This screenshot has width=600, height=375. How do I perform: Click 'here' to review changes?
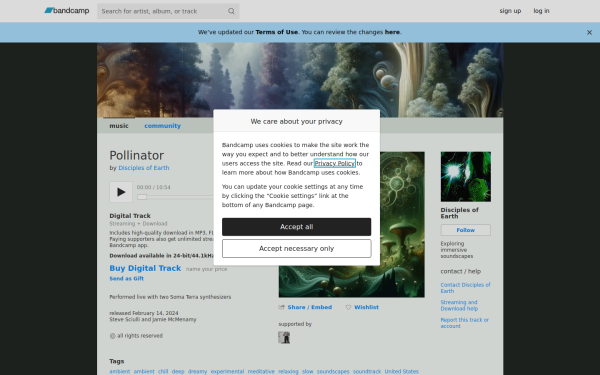tap(392, 32)
